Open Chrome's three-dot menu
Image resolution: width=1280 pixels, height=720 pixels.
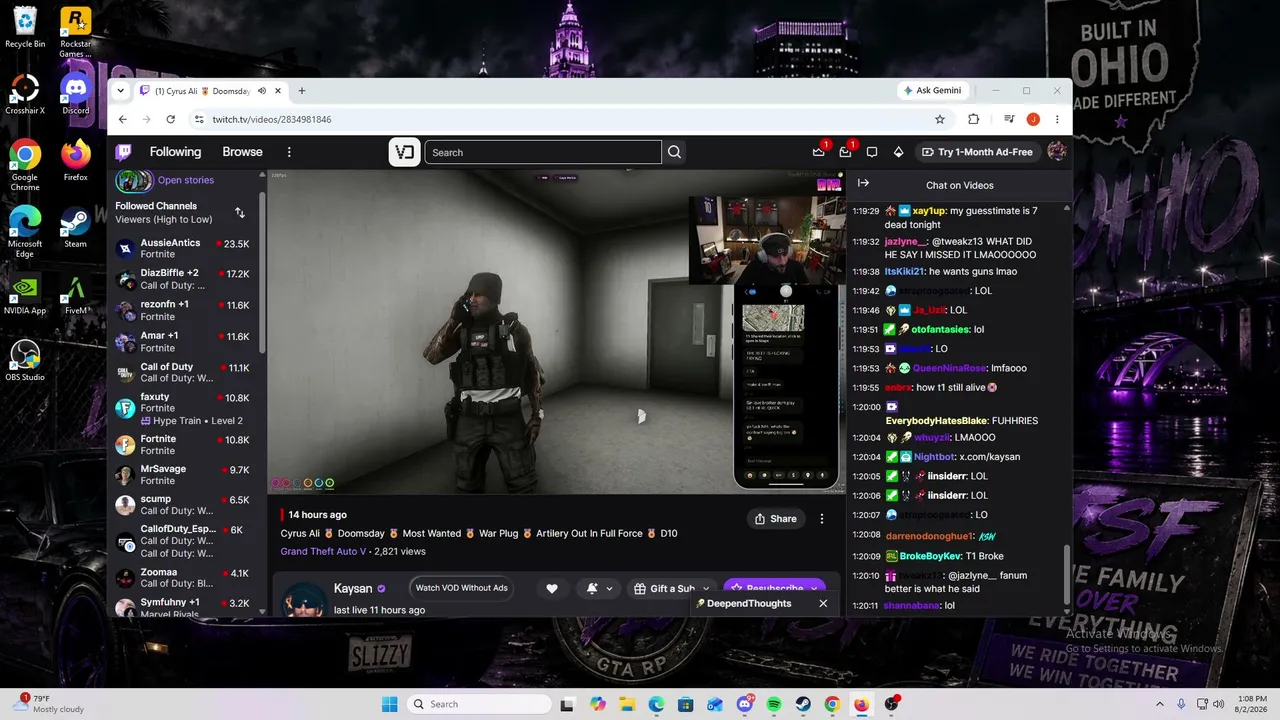(x=1057, y=119)
